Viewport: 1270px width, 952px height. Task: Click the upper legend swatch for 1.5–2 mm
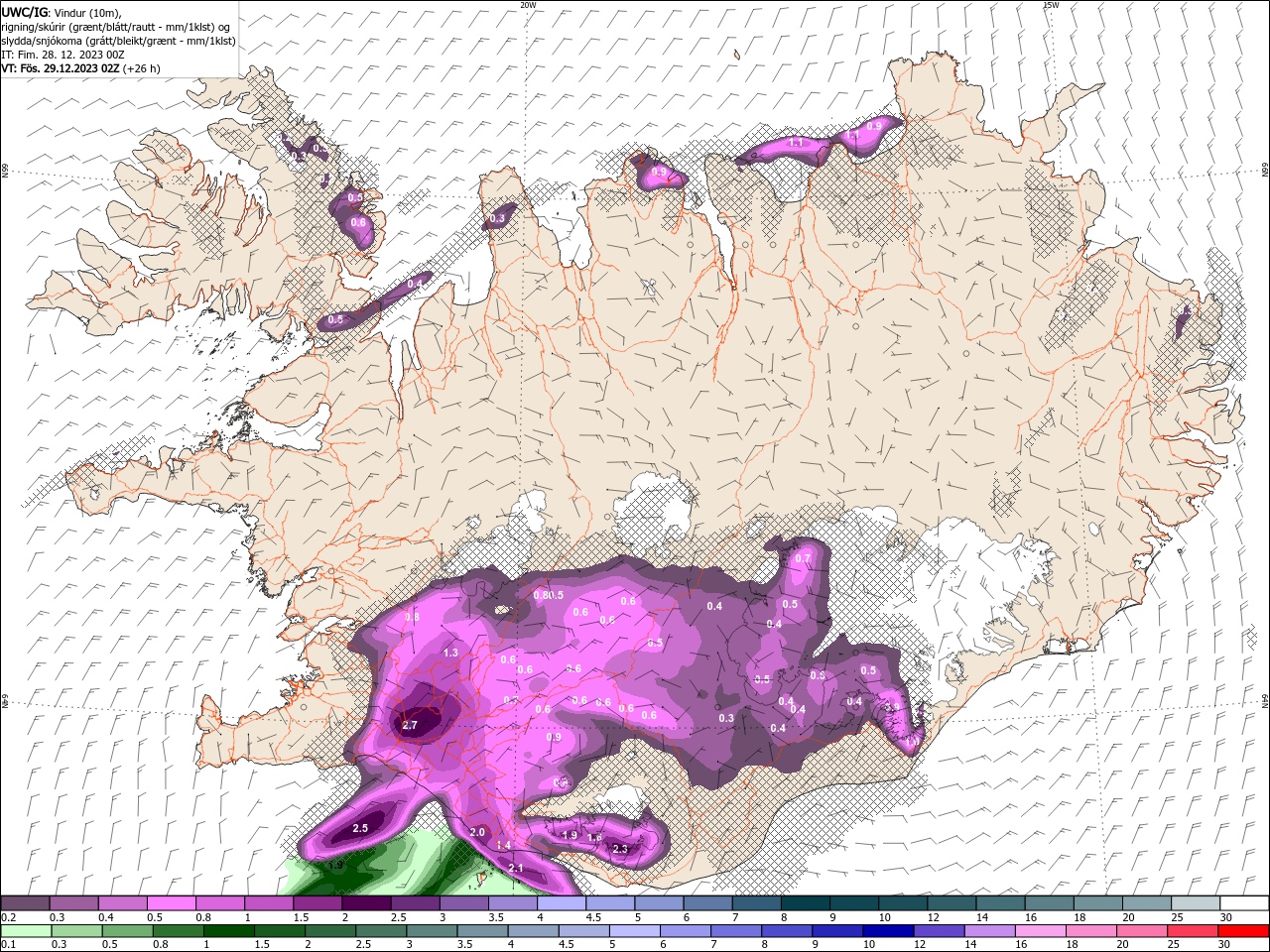click(x=317, y=903)
